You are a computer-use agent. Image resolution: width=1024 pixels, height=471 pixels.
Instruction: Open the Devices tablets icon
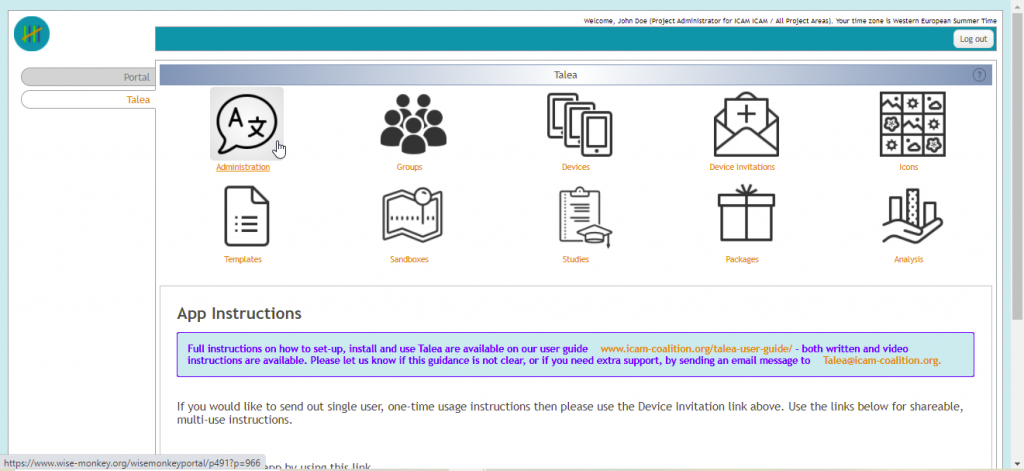(579, 124)
